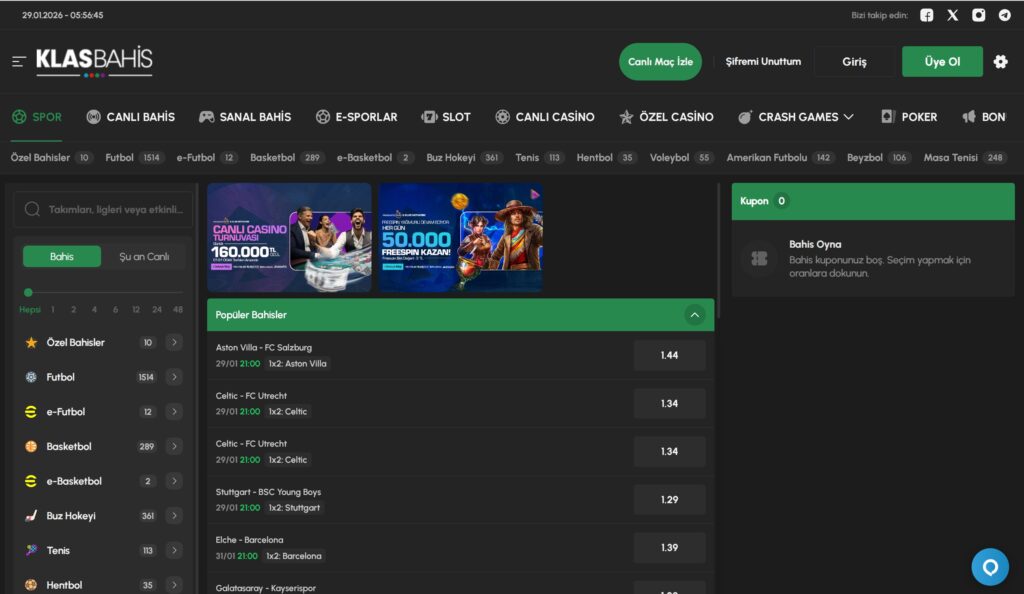Expand the Futbol sidebar category
This screenshot has width=1024, height=594.
[x=174, y=377]
